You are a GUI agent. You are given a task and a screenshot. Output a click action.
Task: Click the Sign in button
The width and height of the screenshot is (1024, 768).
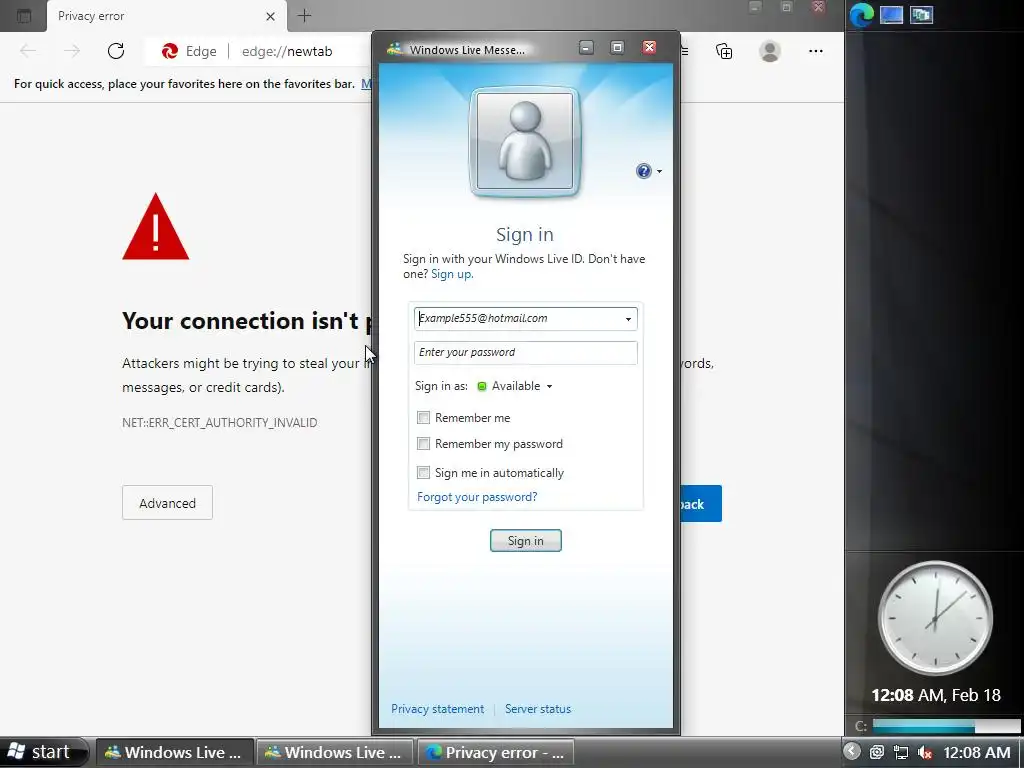[x=526, y=541]
